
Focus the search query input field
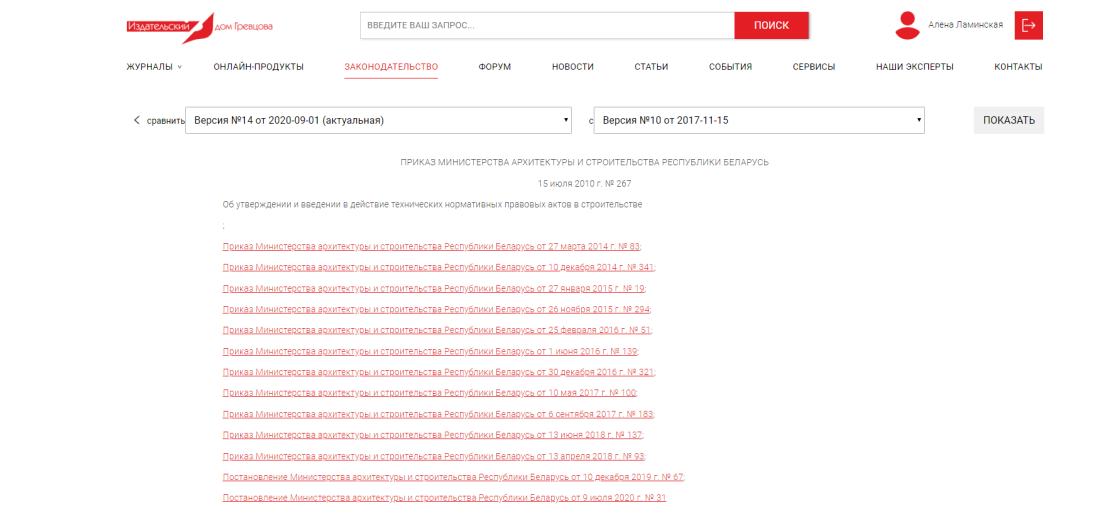coord(547,25)
